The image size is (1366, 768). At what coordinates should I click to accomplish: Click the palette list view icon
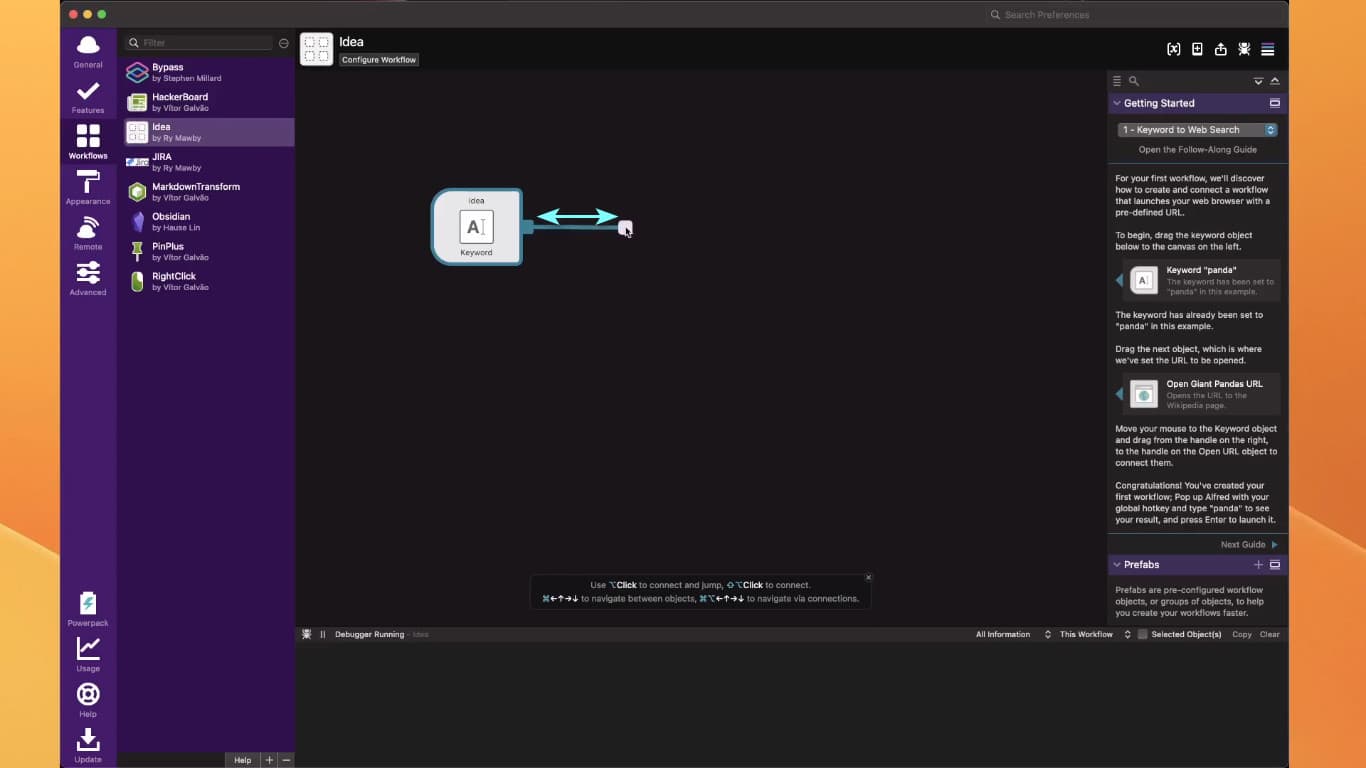tap(1117, 81)
